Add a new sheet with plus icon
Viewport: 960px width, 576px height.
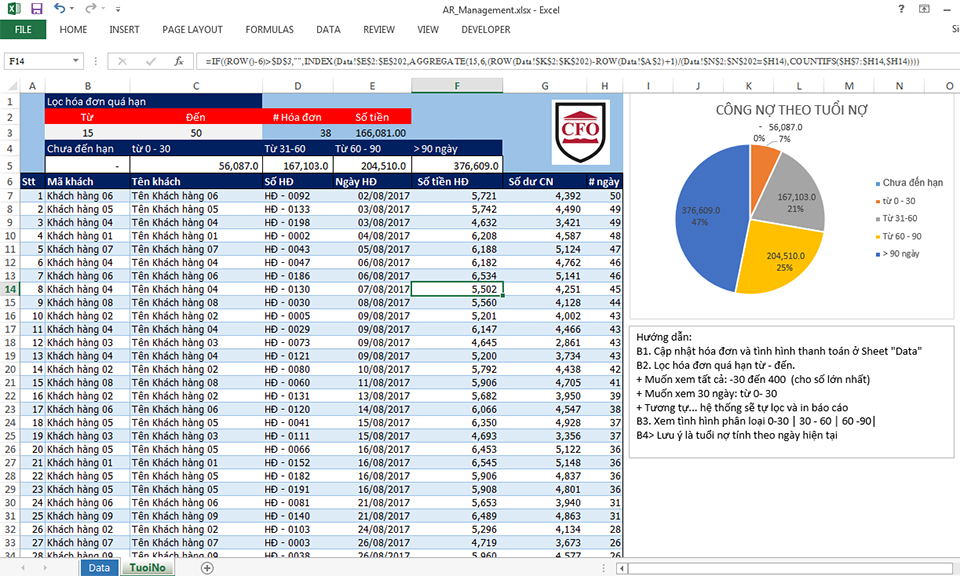pos(207,567)
